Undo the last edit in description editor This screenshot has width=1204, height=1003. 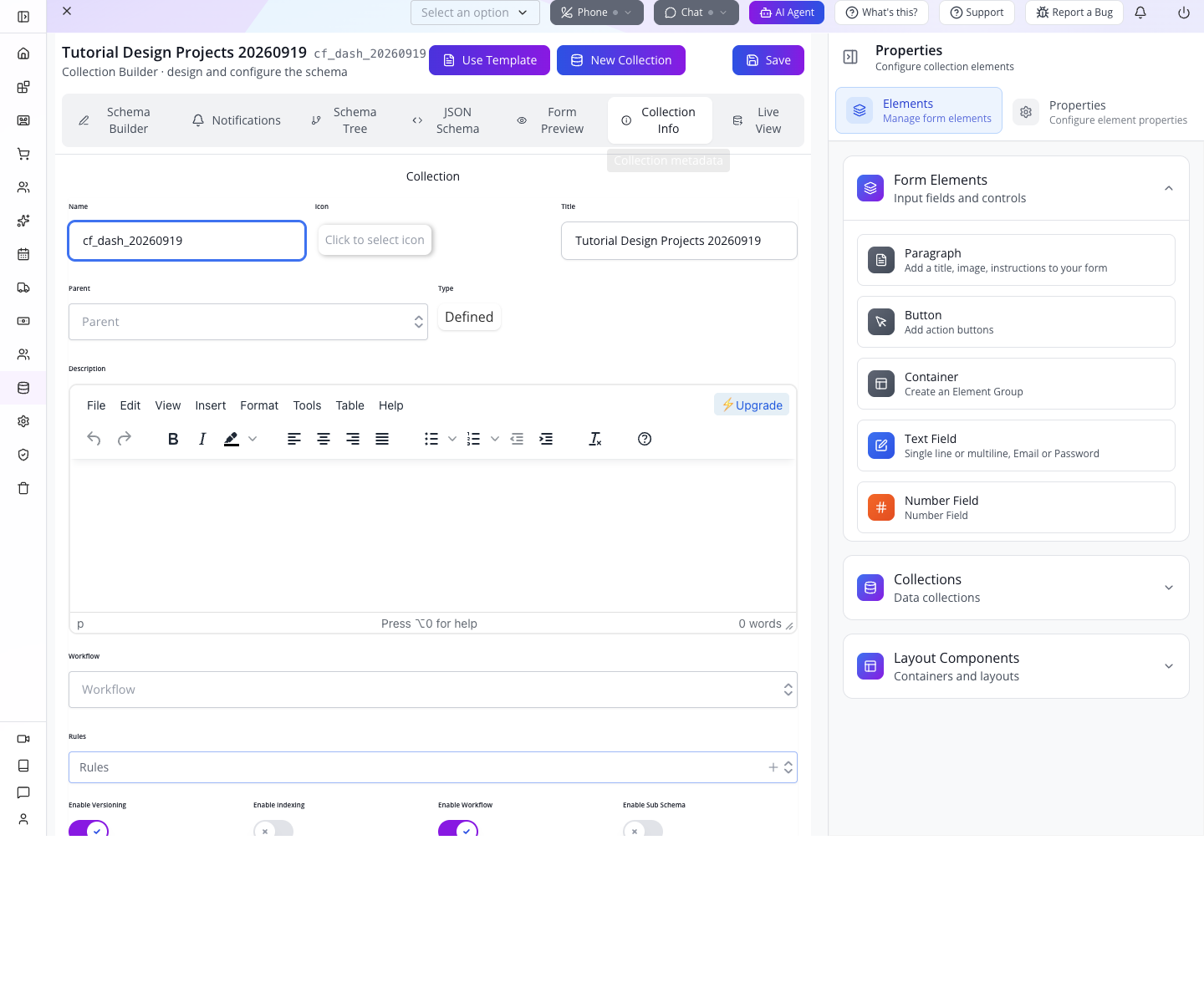[94, 439]
